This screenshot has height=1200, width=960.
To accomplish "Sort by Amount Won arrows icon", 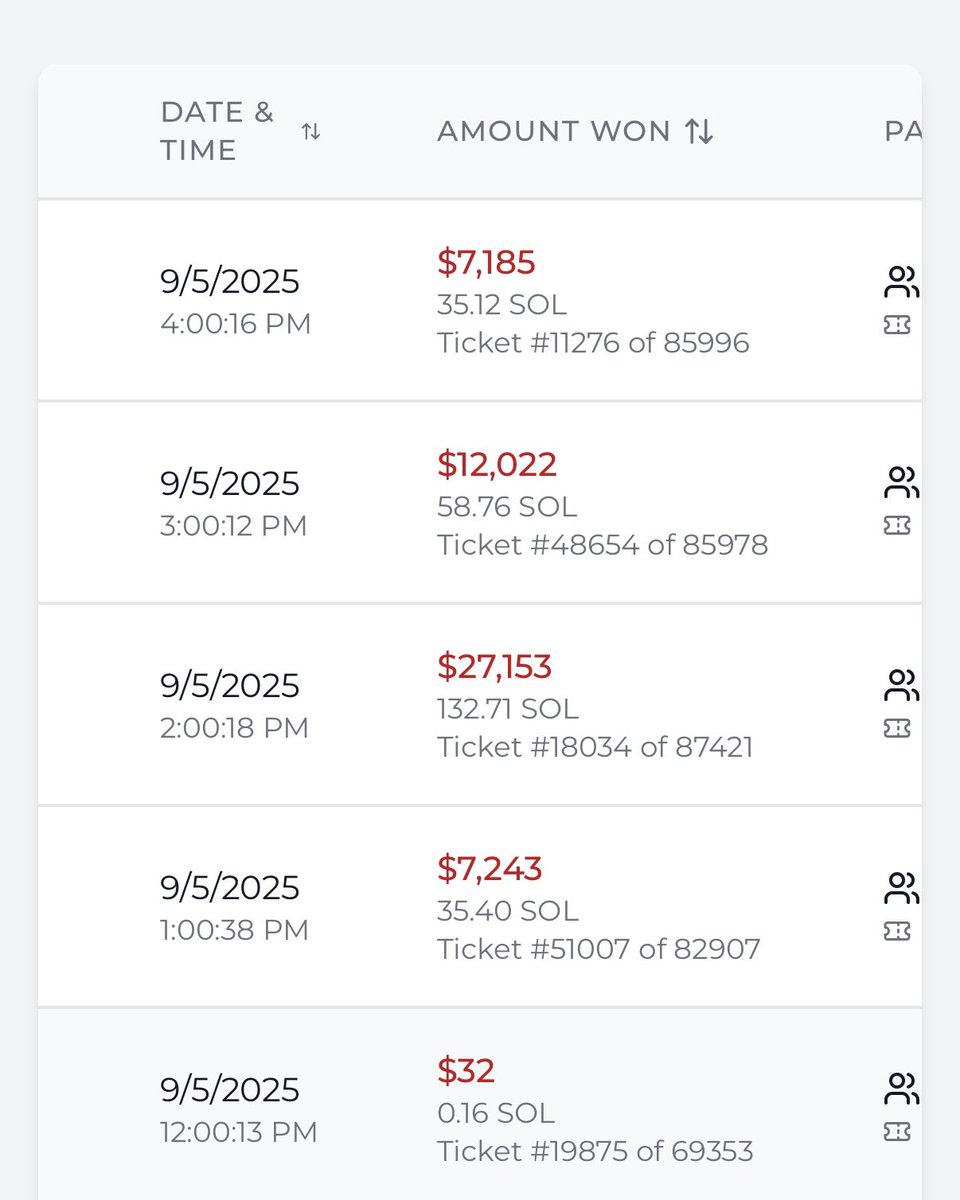I will click(699, 131).
